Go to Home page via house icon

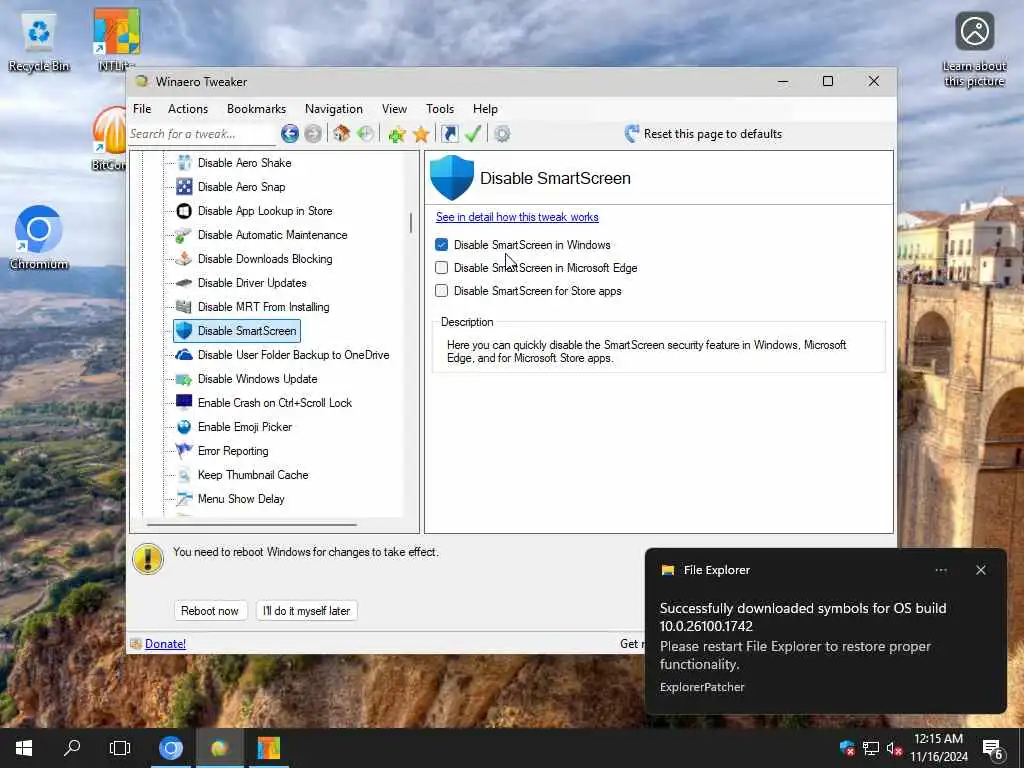(x=341, y=134)
